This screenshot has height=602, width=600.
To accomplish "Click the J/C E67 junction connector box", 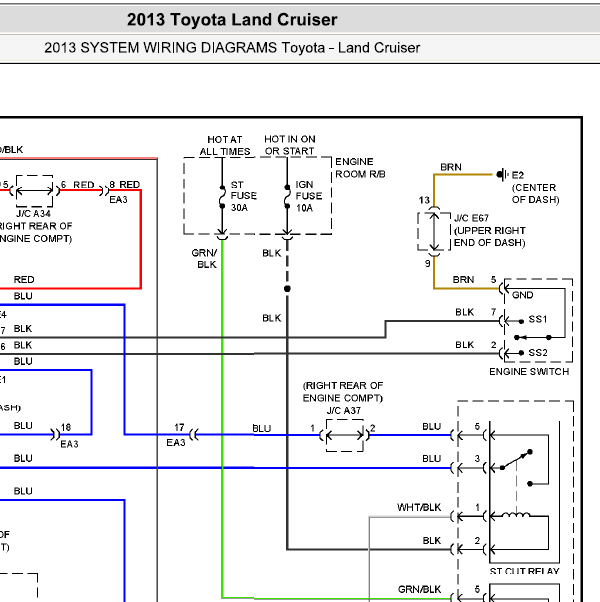I will pyautogui.click(x=434, y=231).
